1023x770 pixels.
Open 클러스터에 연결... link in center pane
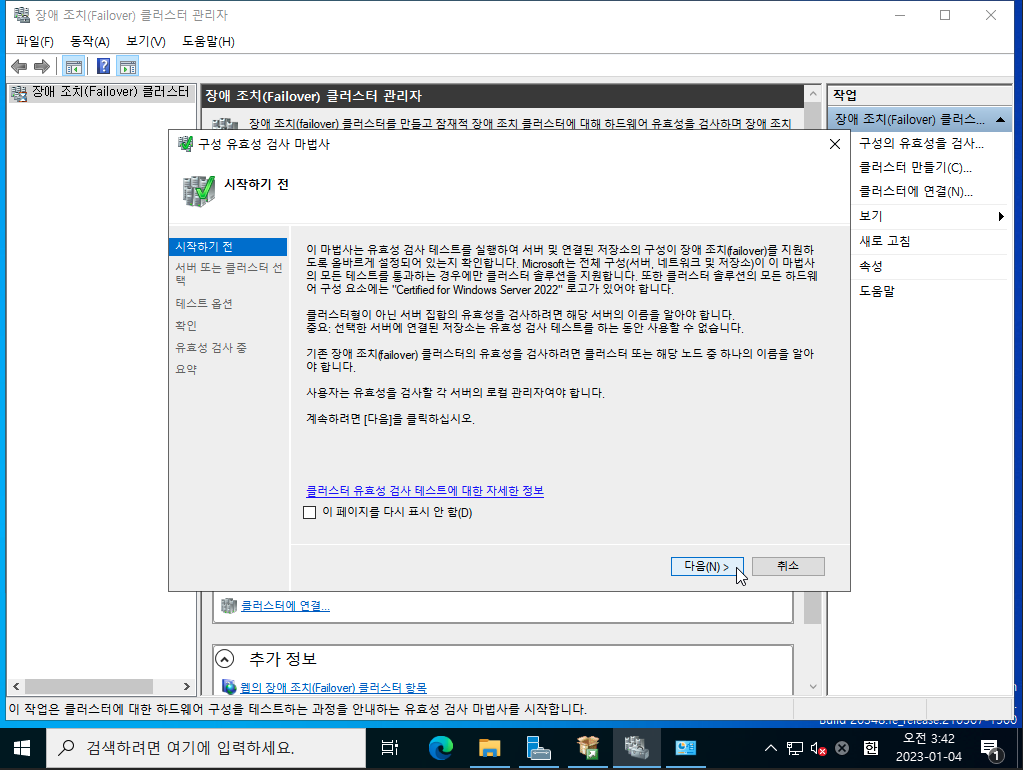click(x=286, y=606)
